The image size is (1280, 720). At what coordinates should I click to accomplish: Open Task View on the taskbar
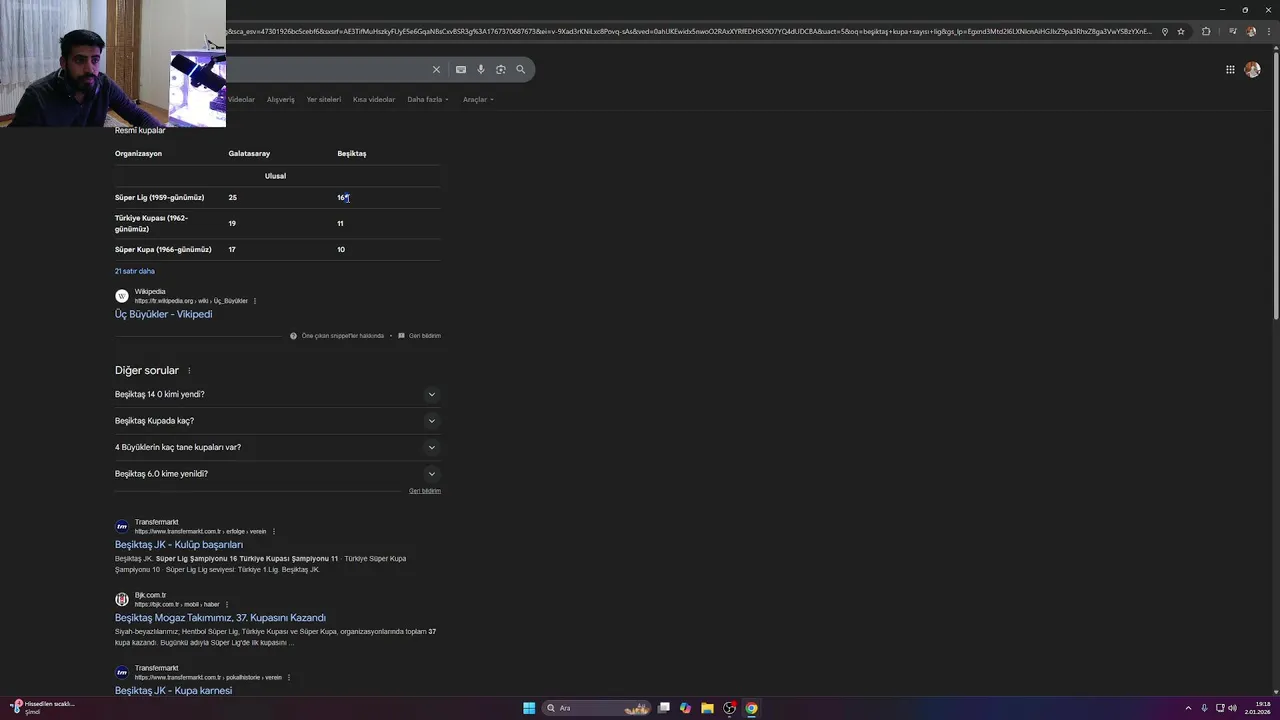tap(663, 708)
